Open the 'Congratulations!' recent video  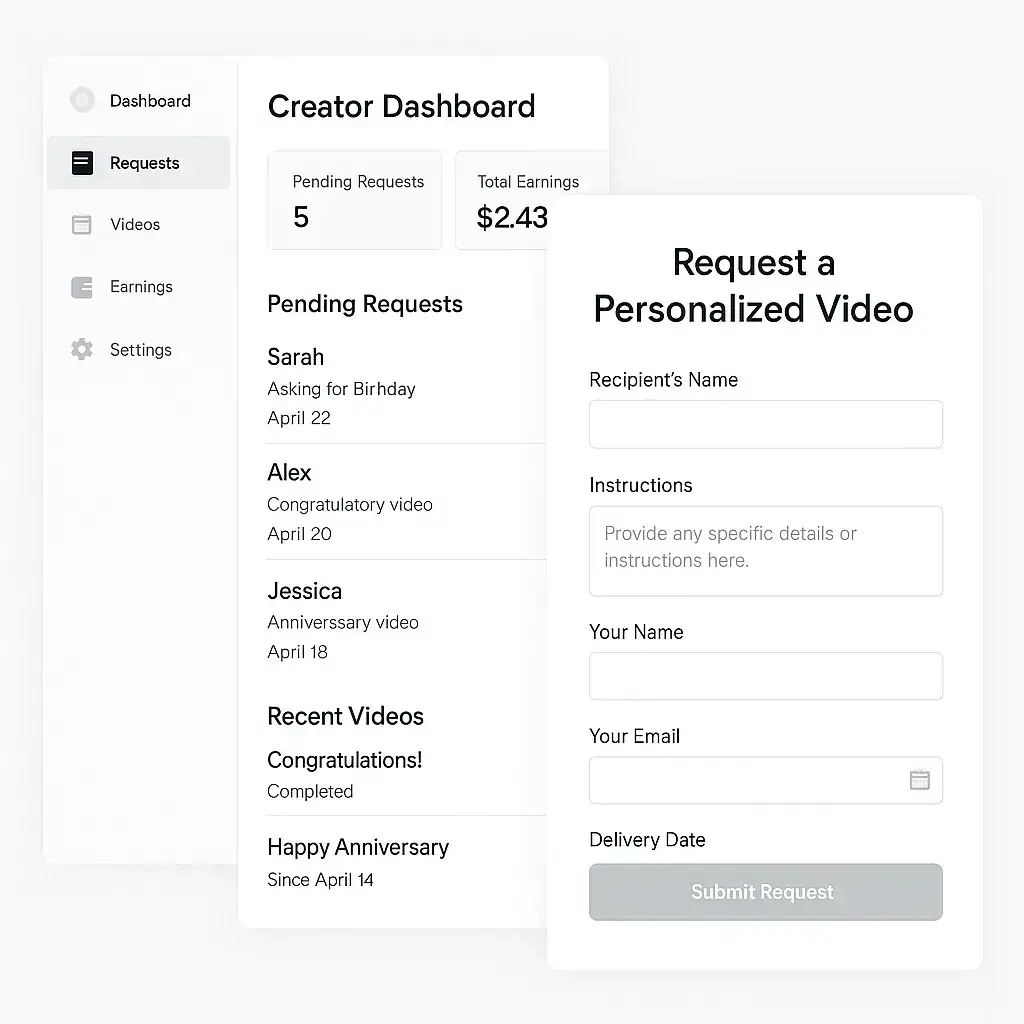point(345,760)
